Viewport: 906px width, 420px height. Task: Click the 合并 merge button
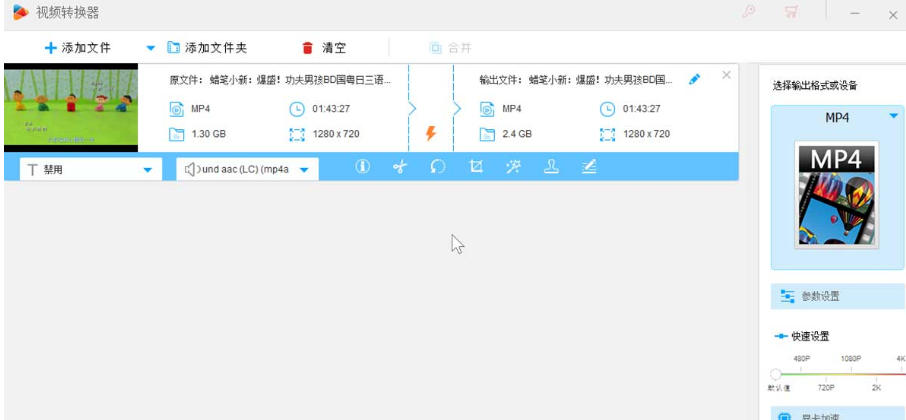[x=451, y=48]
